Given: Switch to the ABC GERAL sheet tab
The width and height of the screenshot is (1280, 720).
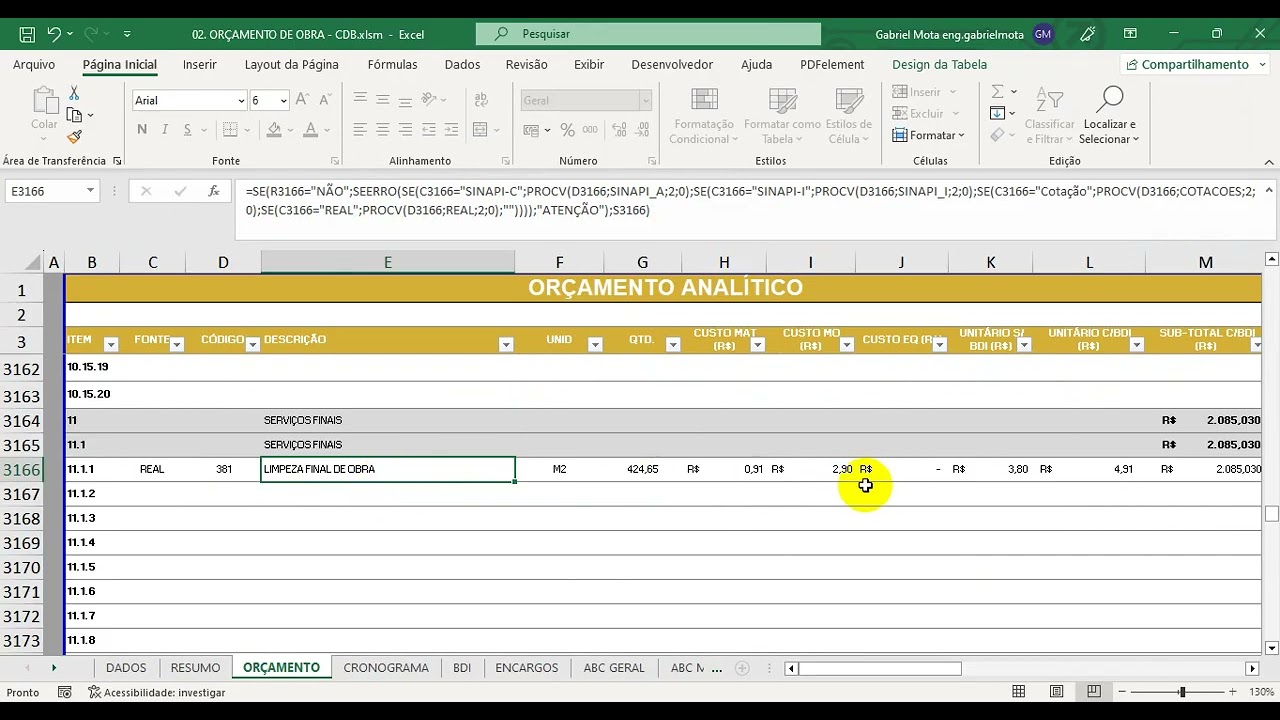Looking at the screenshot, I should pyautogui.click(x=614, y=668).
